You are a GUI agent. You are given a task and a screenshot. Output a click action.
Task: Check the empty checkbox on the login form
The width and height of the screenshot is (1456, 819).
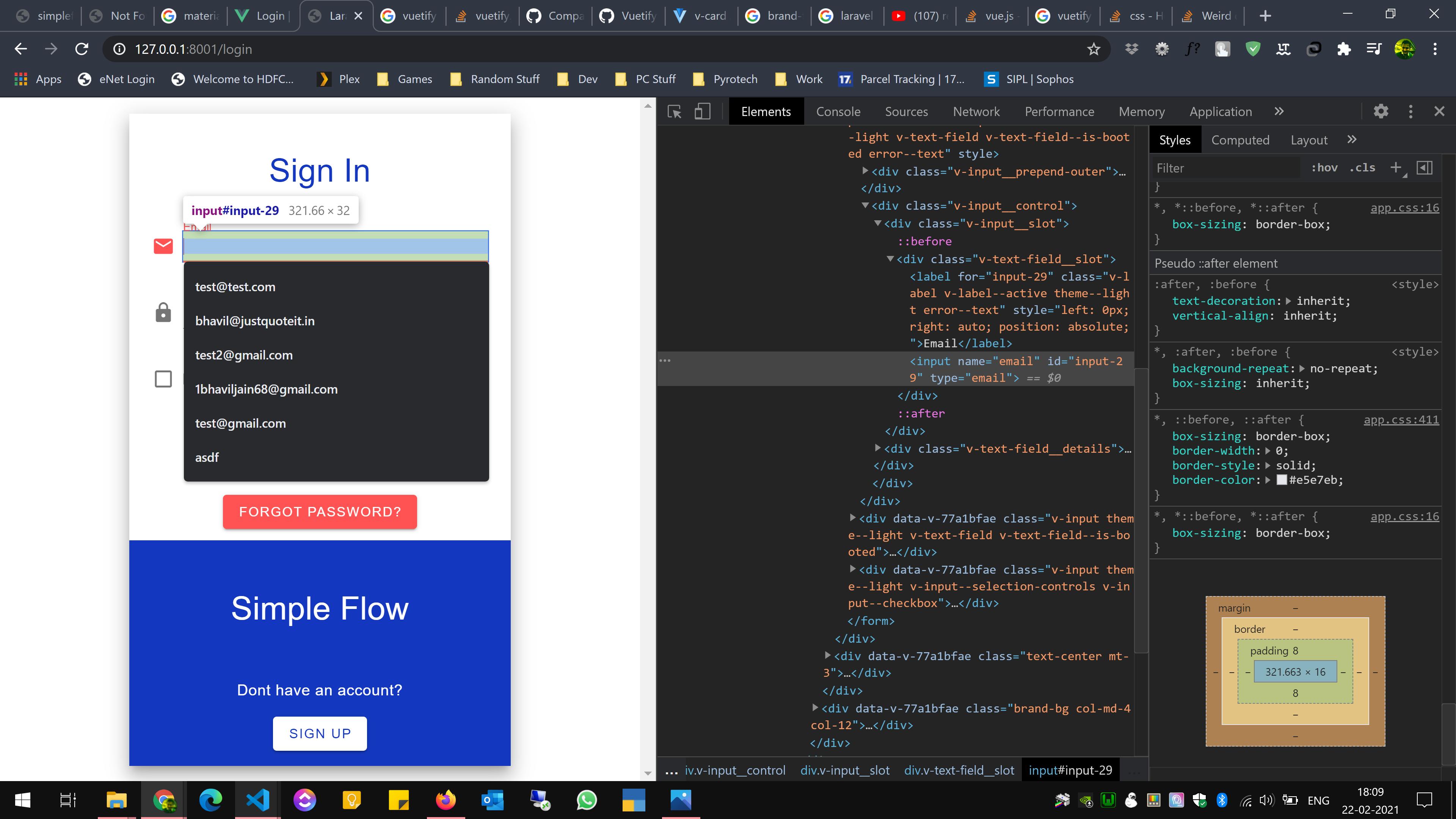(163, 379)
